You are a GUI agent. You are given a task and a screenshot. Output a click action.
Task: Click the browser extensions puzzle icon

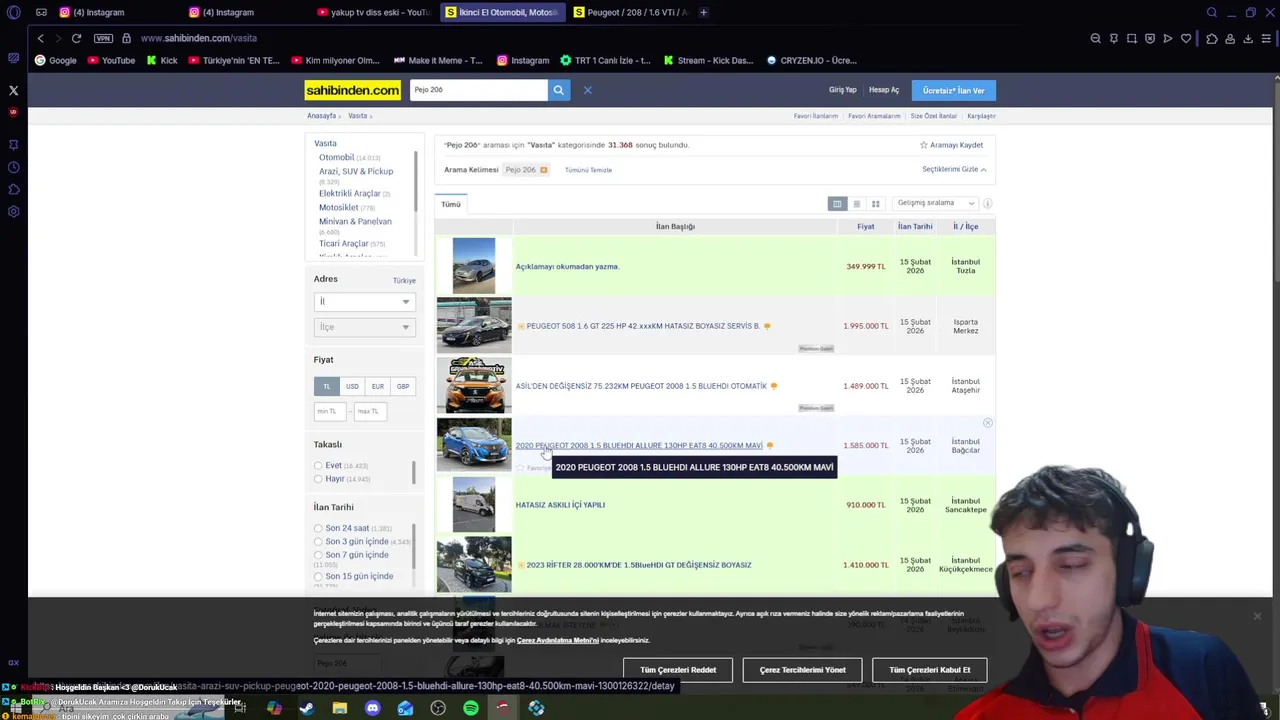1212,38
